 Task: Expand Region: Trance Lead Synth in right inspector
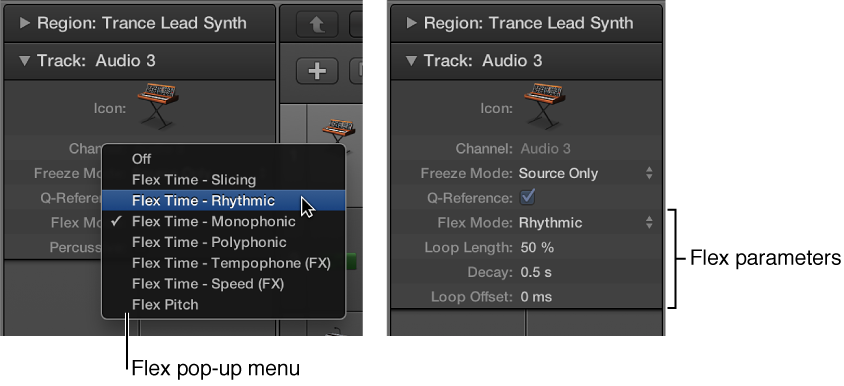pos(412,23)
